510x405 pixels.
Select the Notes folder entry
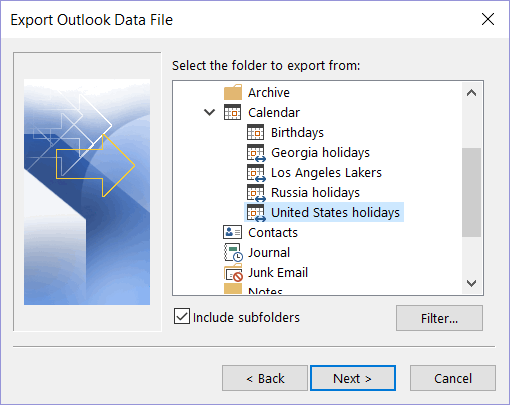pos(265,291)
